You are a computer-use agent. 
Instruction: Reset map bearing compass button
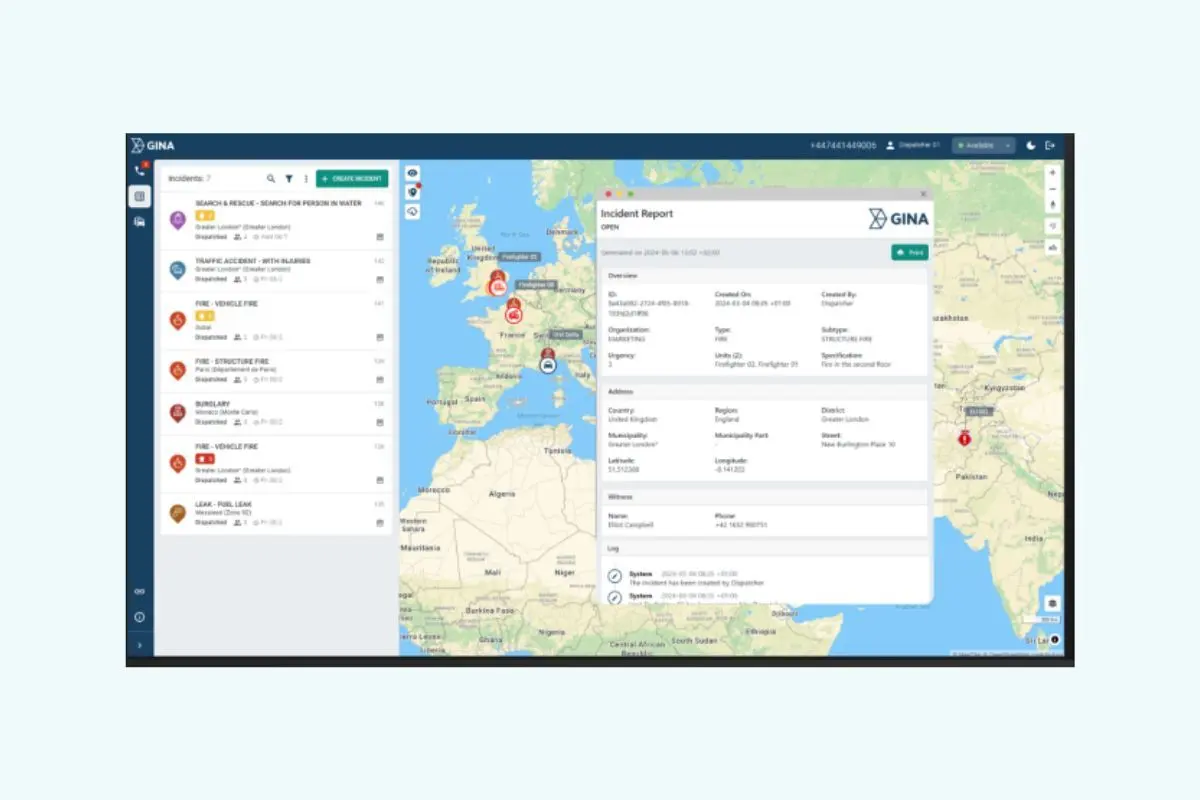click(x=1052, y=206)
